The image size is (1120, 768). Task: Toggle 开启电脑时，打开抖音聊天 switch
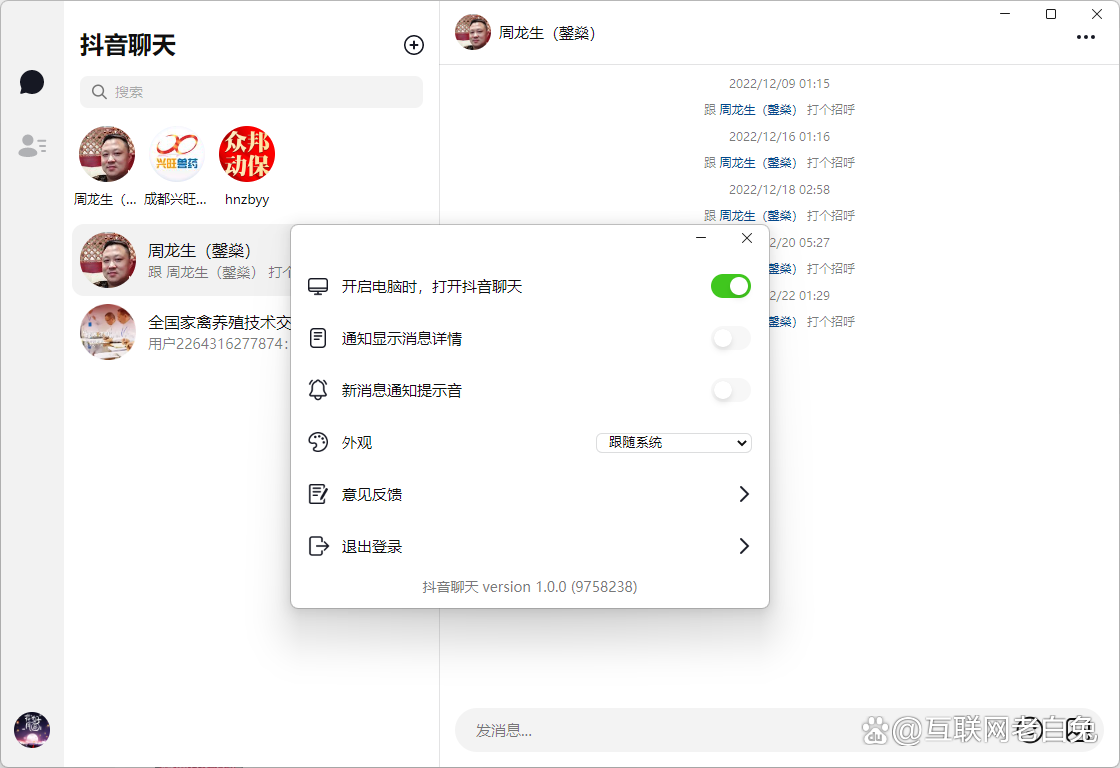730,286
